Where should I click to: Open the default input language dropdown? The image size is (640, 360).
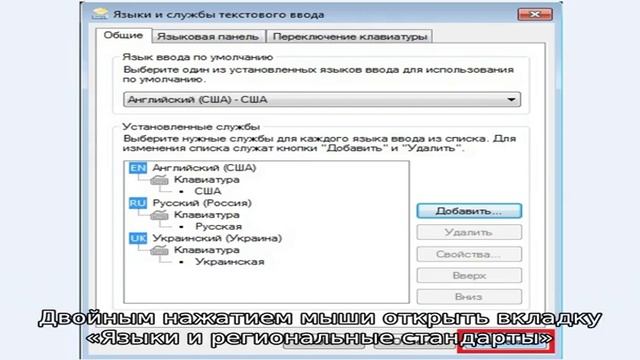coord(322,100)
